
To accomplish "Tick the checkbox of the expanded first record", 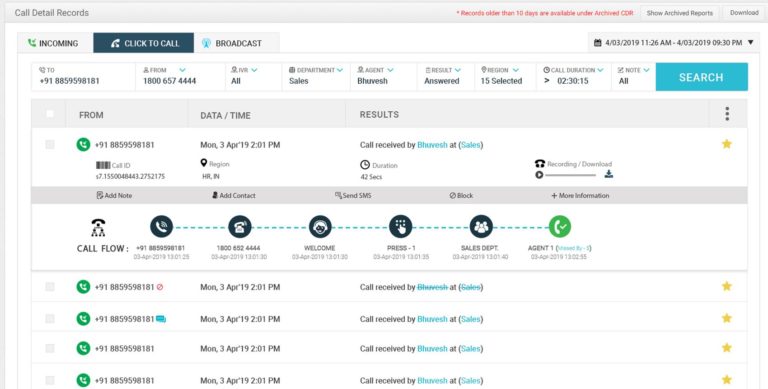I will (49, 145).
